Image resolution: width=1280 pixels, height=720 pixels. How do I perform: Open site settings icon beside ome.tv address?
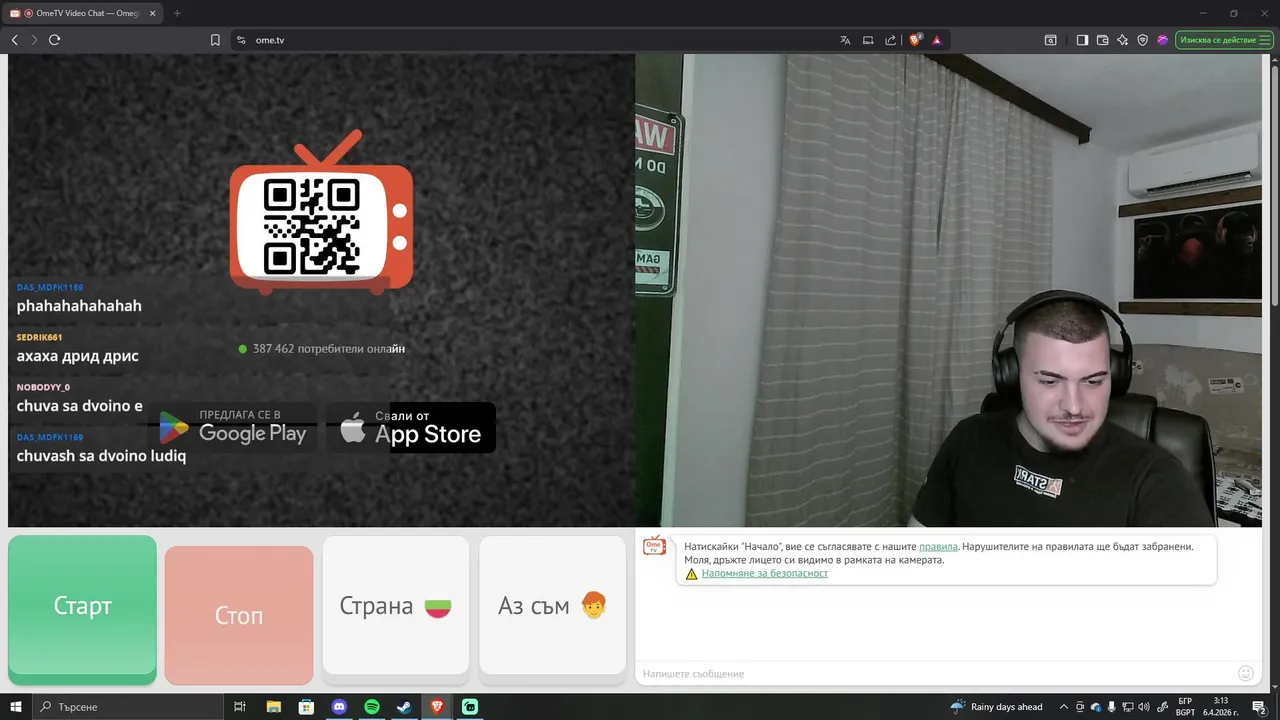(x=240, y=40)
